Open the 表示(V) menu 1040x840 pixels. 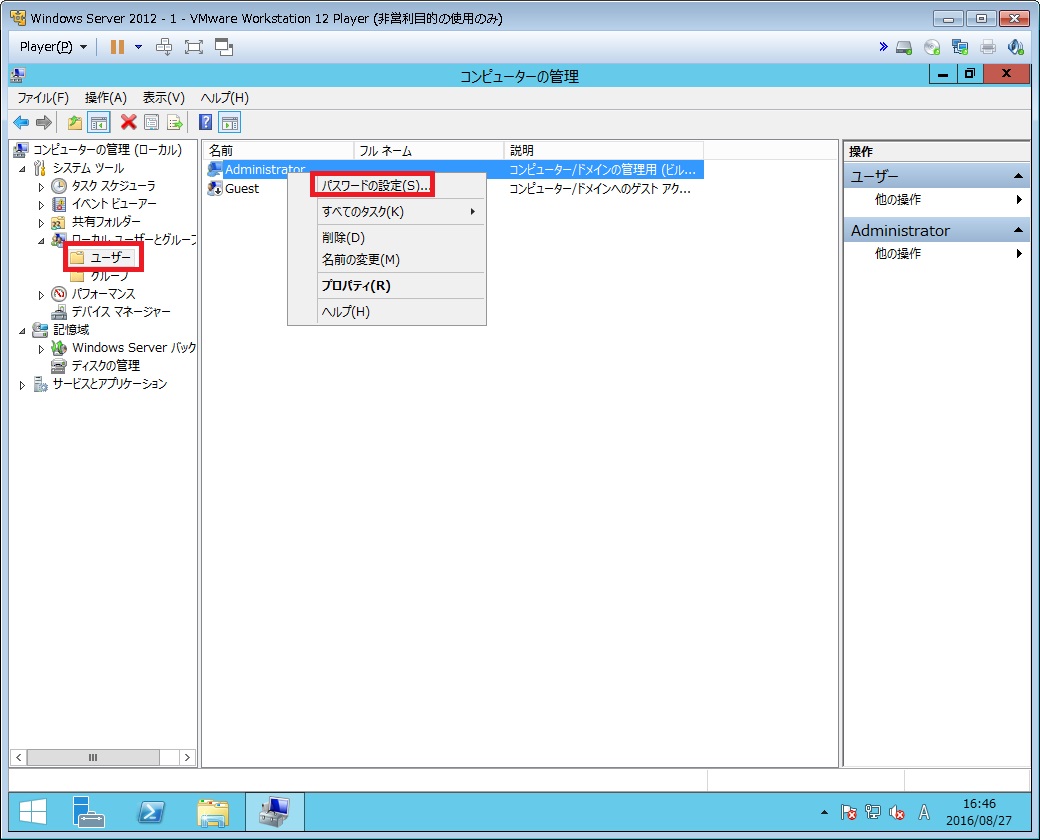pos(164,98)
